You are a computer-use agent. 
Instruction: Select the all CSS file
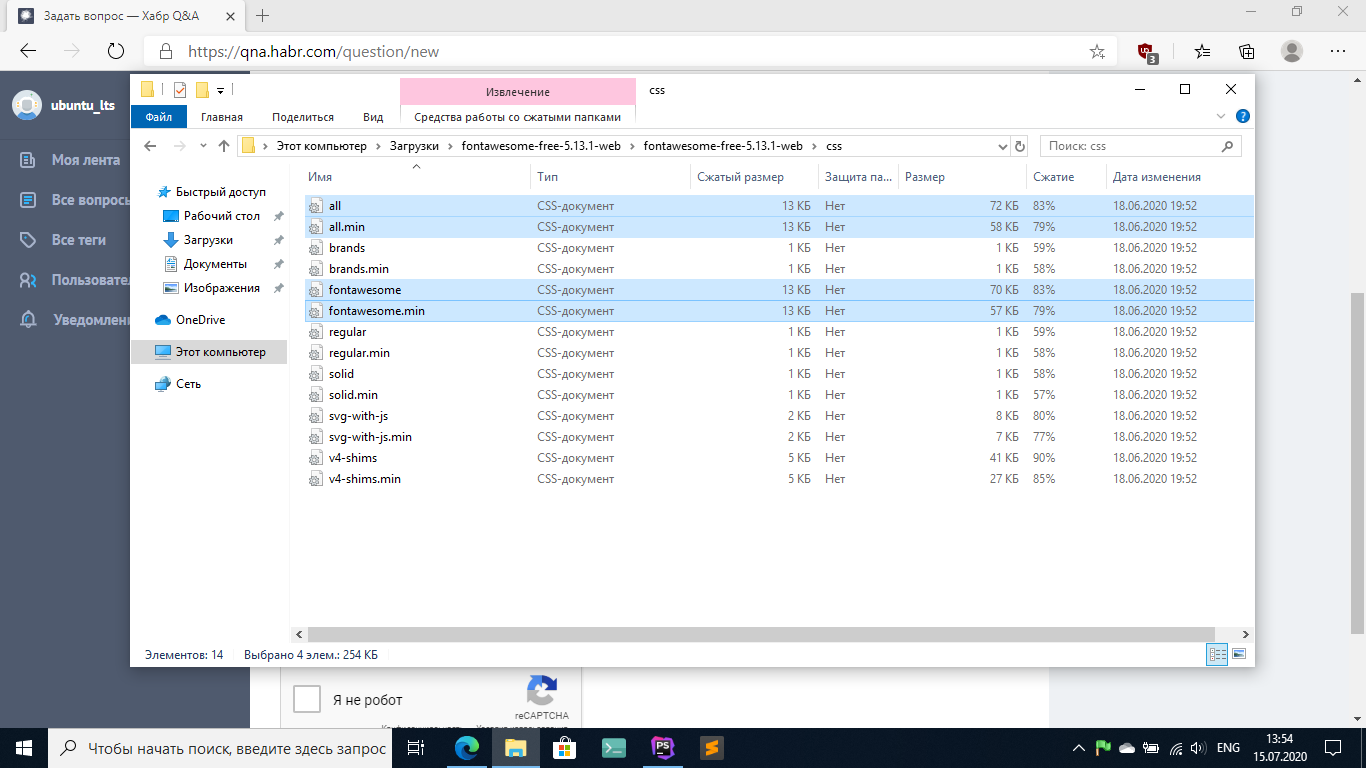coord(779,206)
